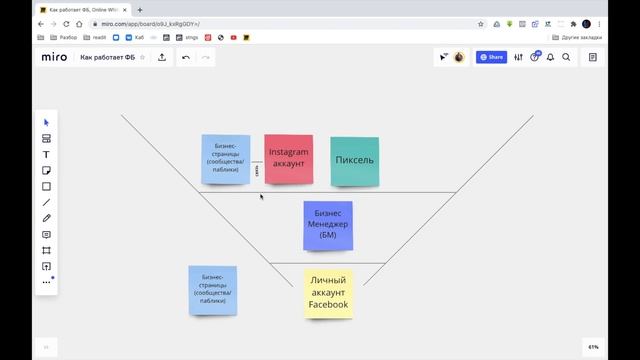Open the Upload tool in left toolbar
The width and height of the screenshot is (640, 360).
pos(46,267)
